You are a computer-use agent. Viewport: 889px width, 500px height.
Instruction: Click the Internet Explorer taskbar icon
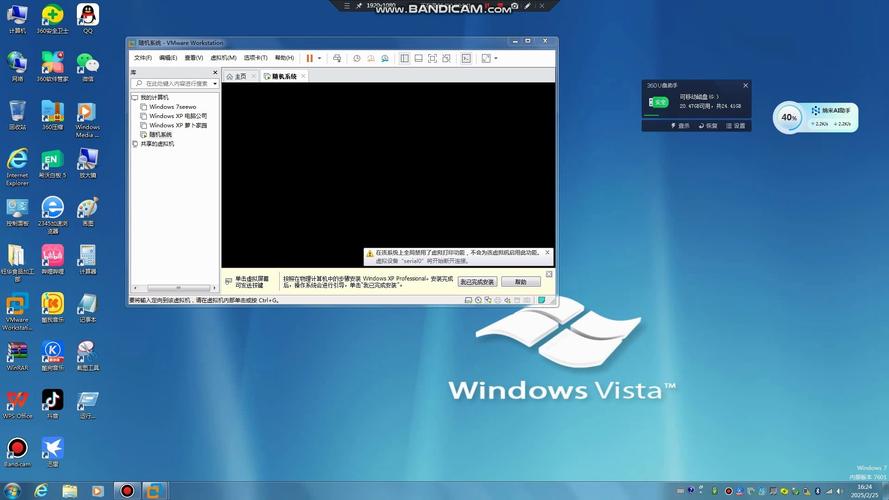(41, 490)
